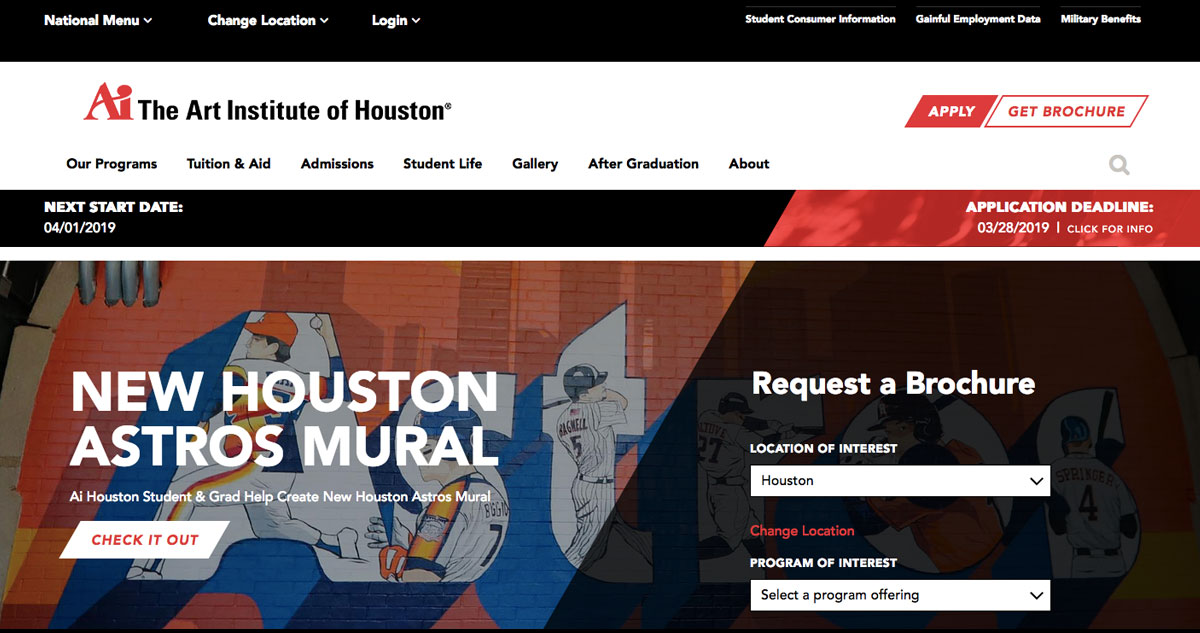Click the Ai Houston Student & Grad subtitle
Image resolution: width=1200 pixels, height=633 pixels.
pyautogui.click(x=280, y=497)
